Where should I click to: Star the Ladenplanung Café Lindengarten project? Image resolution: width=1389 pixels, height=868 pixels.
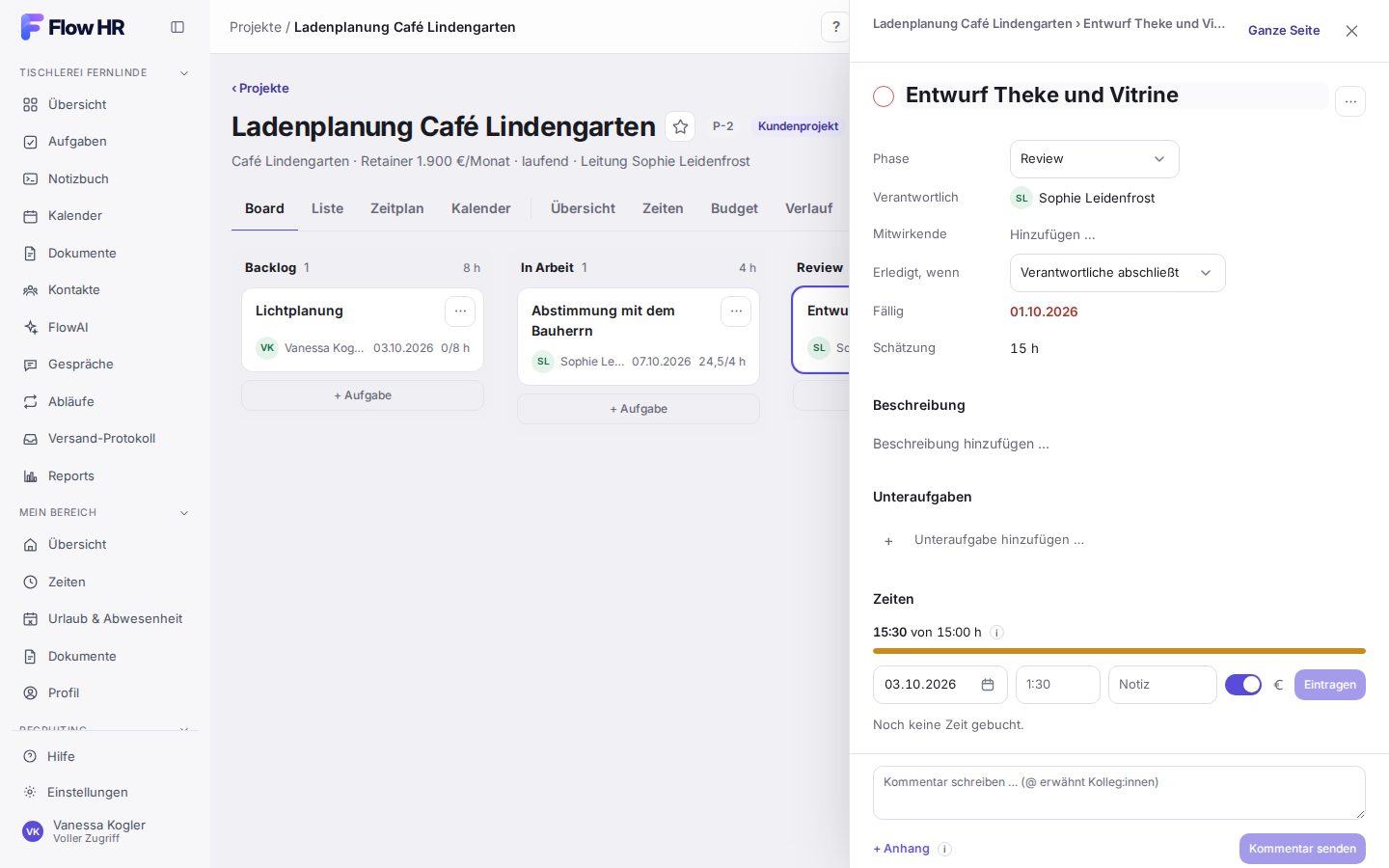click(x=680, y=126)
